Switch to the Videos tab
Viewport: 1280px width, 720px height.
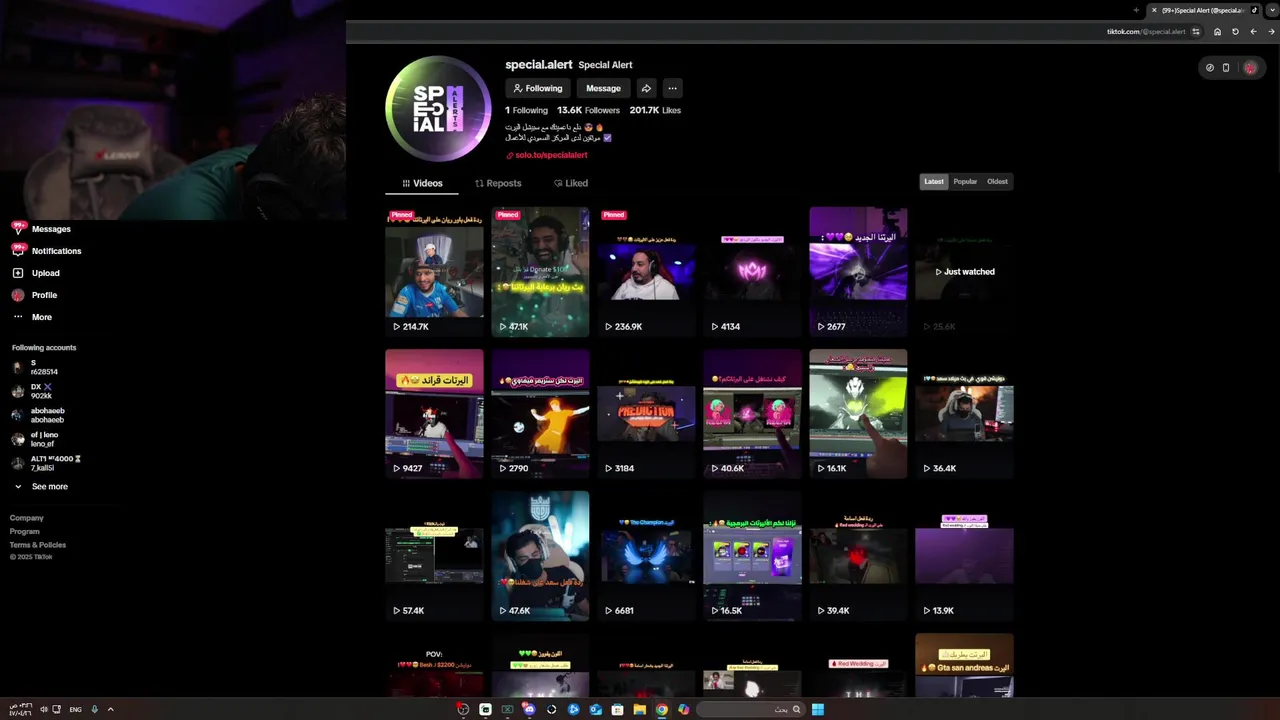click(x=422, y=183)
